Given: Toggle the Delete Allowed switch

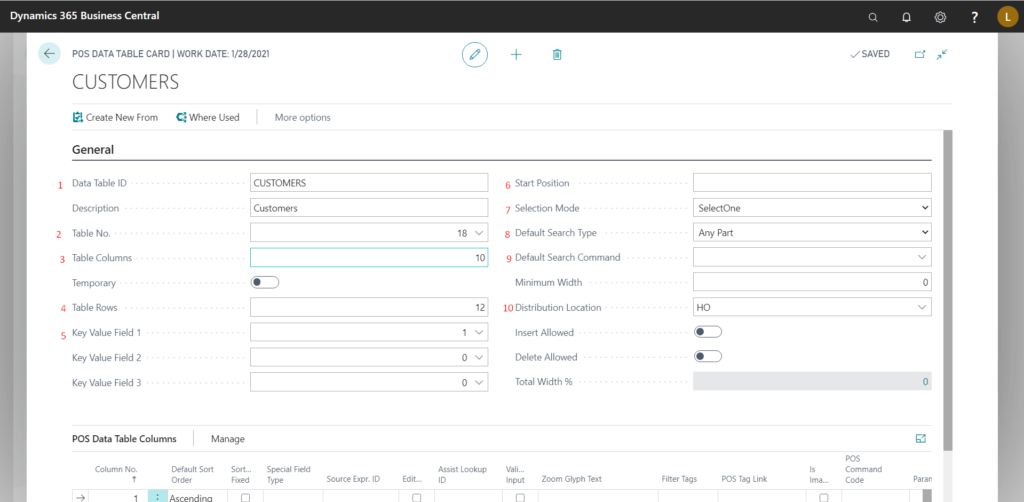Looking at the screenshot, I should coord(707,357).
